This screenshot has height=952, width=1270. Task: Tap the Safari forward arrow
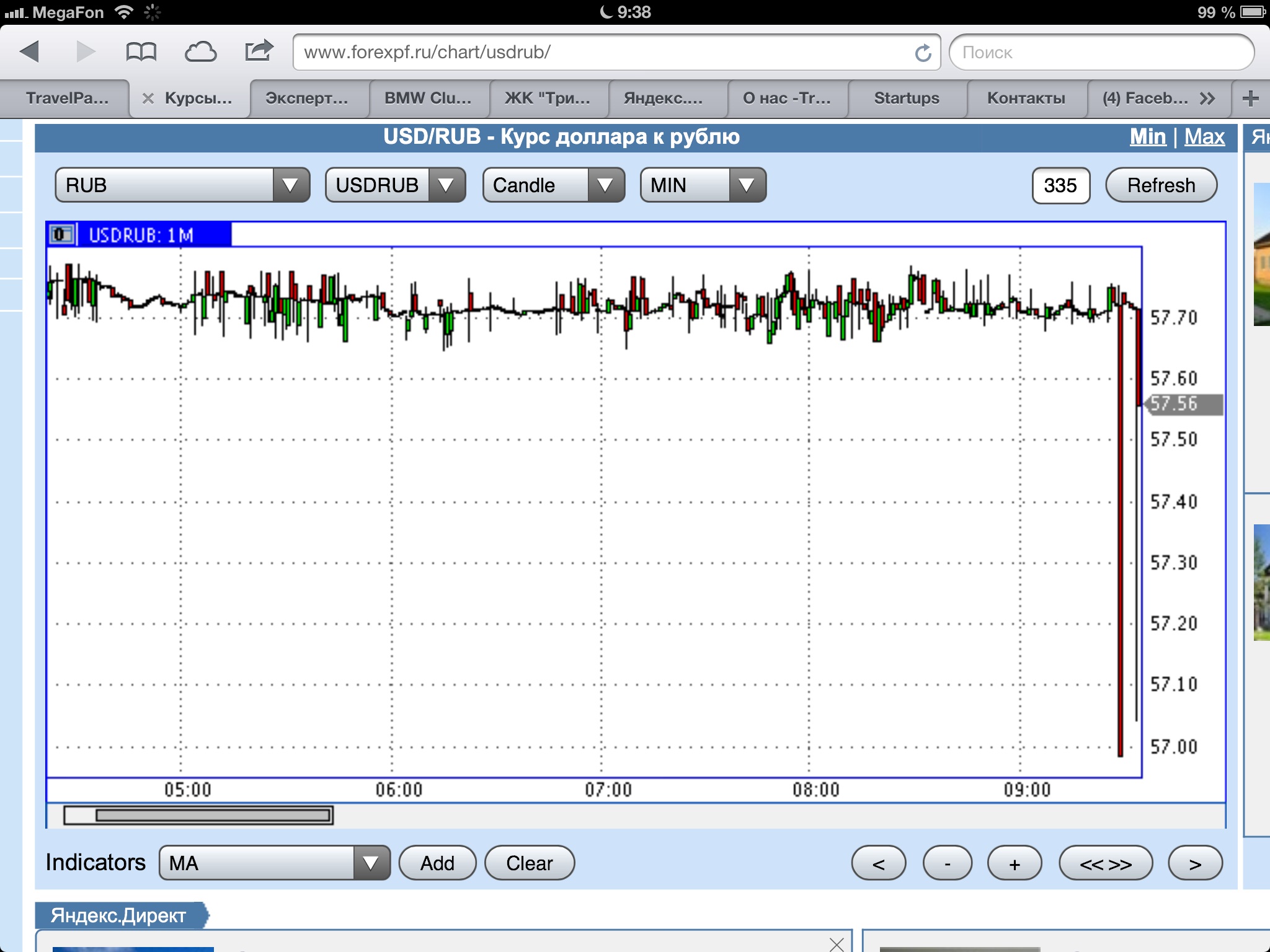pos(86,51)
